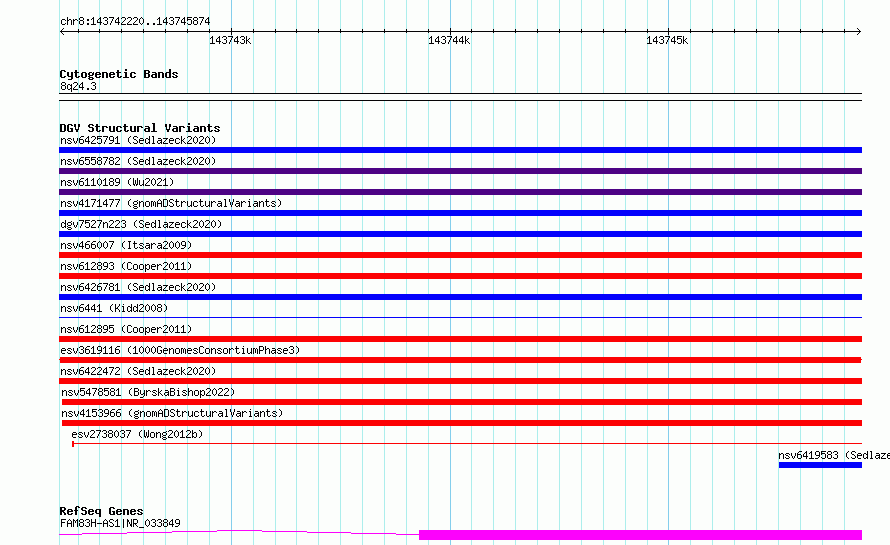Viewport: 890px width, 545px height.
Task: Click the nsv466007 (Itsara2009) label
Action: pyautogui.click(x=126, y=245)
